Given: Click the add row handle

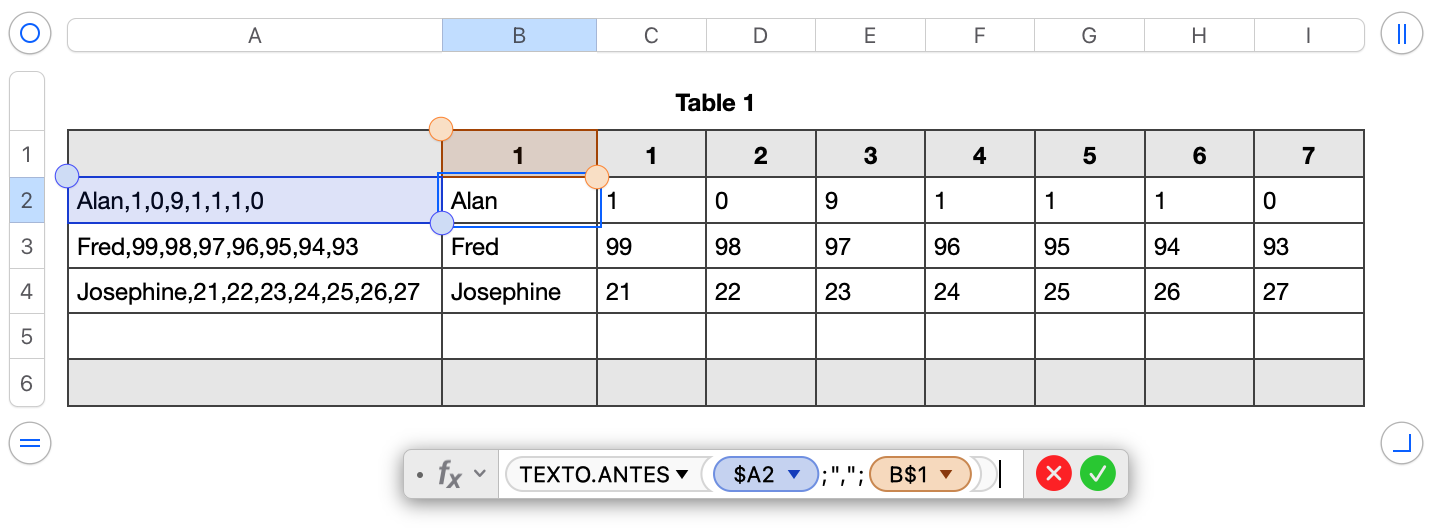Looking at the screenshot, I should click(x=30, y=443).
